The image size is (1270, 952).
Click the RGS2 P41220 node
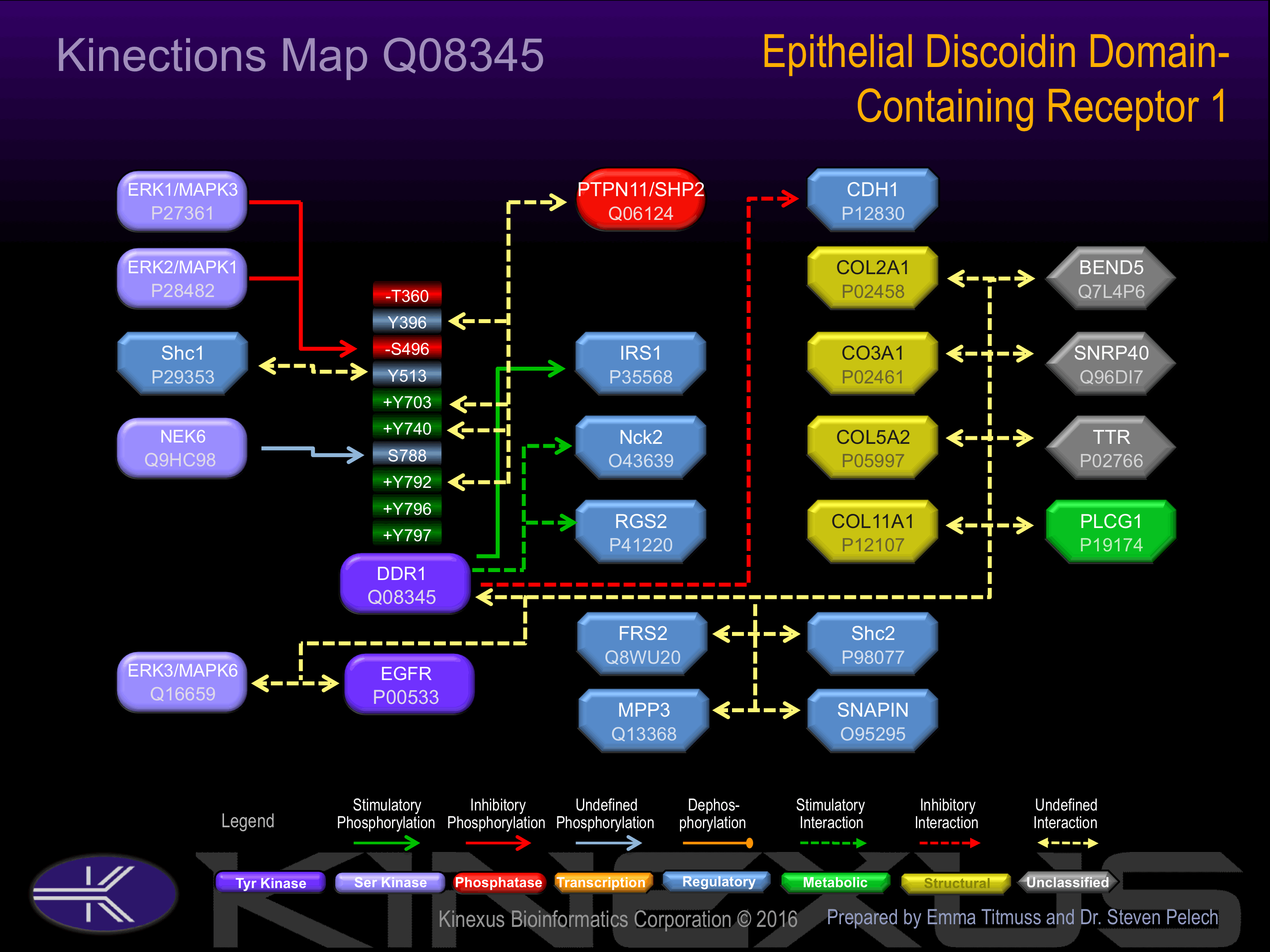[641, 532]
